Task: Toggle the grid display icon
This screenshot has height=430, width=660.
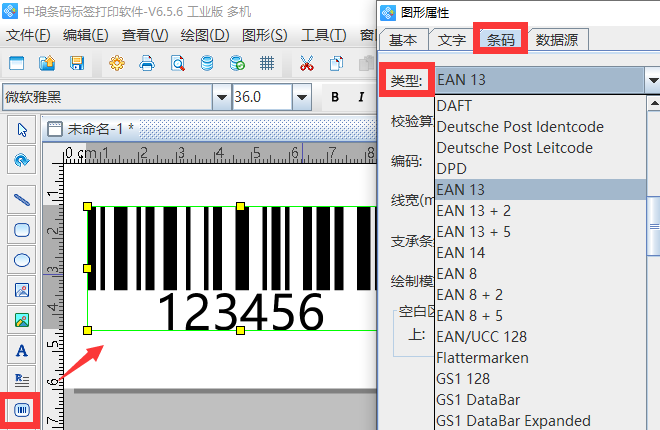Action: point(267,64)
